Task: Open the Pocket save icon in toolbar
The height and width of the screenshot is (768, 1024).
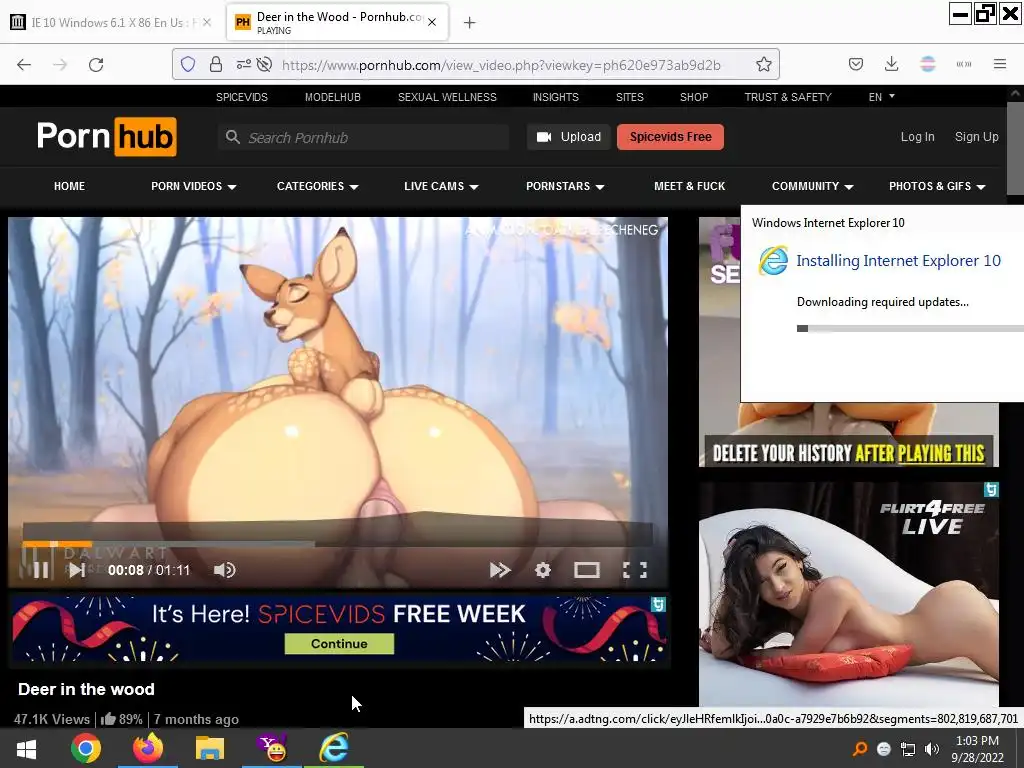Action: [x=856, y=64]
